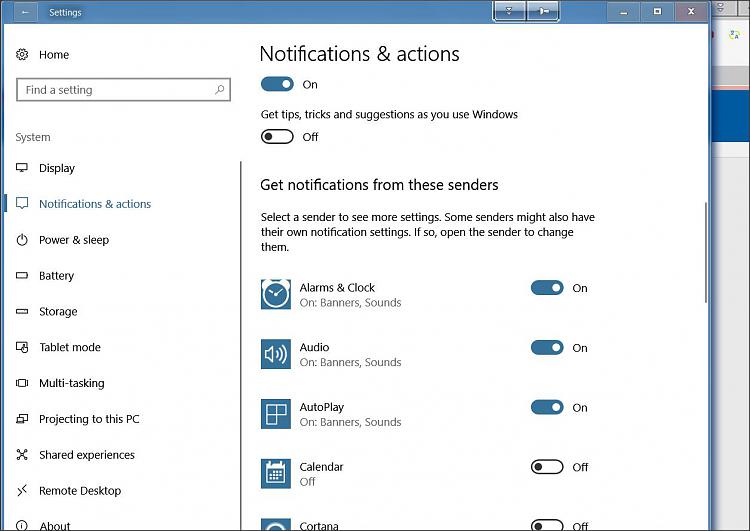Viewport: 750px width, 531px height.
Task: Click the Notifications & actions speech bubble icon
Action: click(x=22, y=203)
